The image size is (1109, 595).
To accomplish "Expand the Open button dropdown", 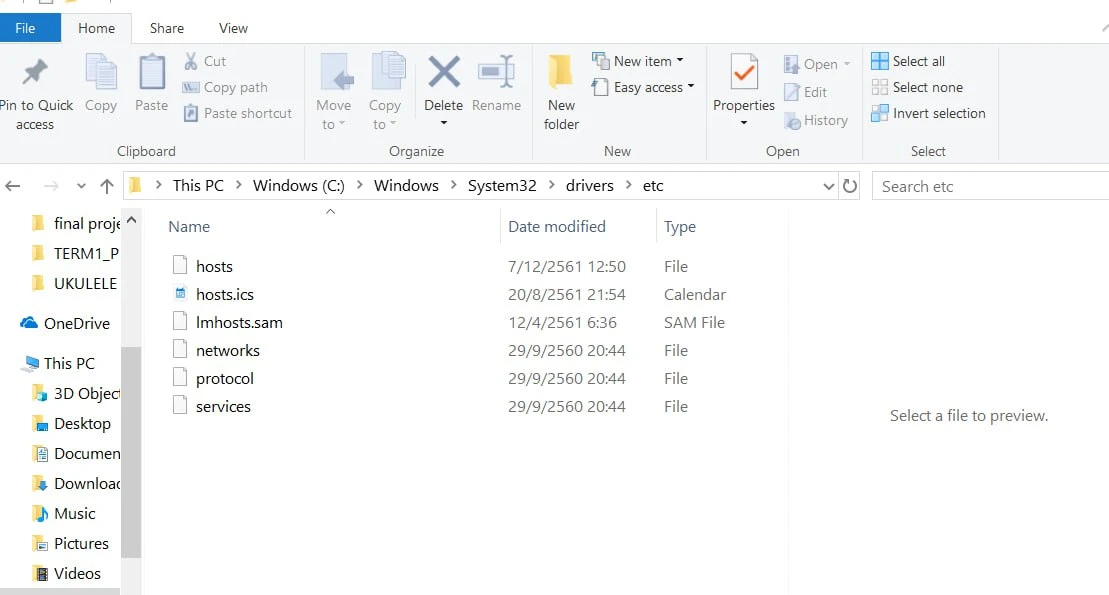I will click(847, 64).
